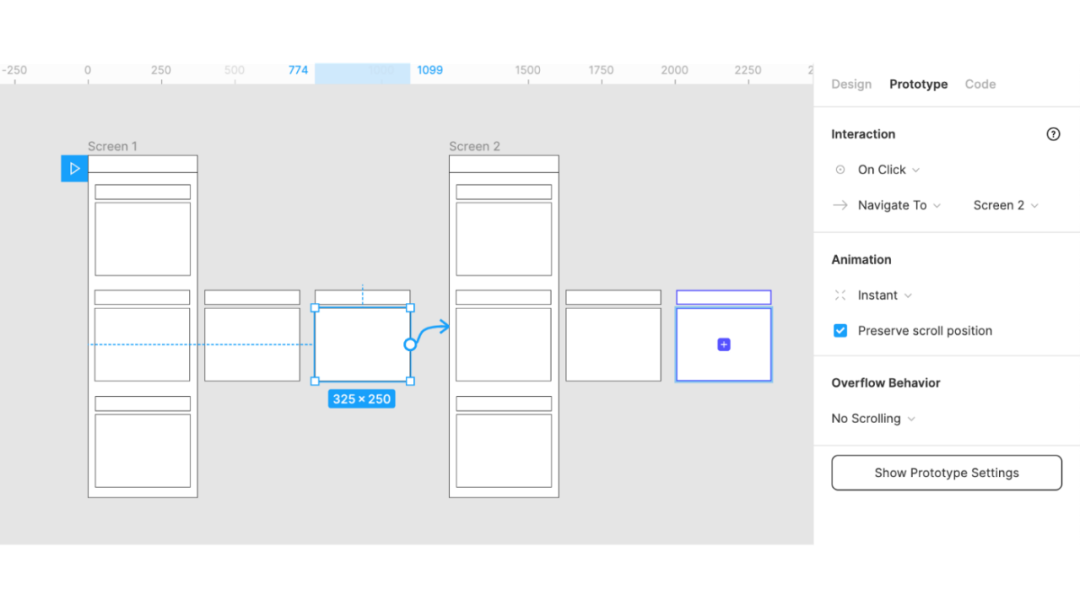Click the bottom-right resize handle of selected frame

coord(411,381)
